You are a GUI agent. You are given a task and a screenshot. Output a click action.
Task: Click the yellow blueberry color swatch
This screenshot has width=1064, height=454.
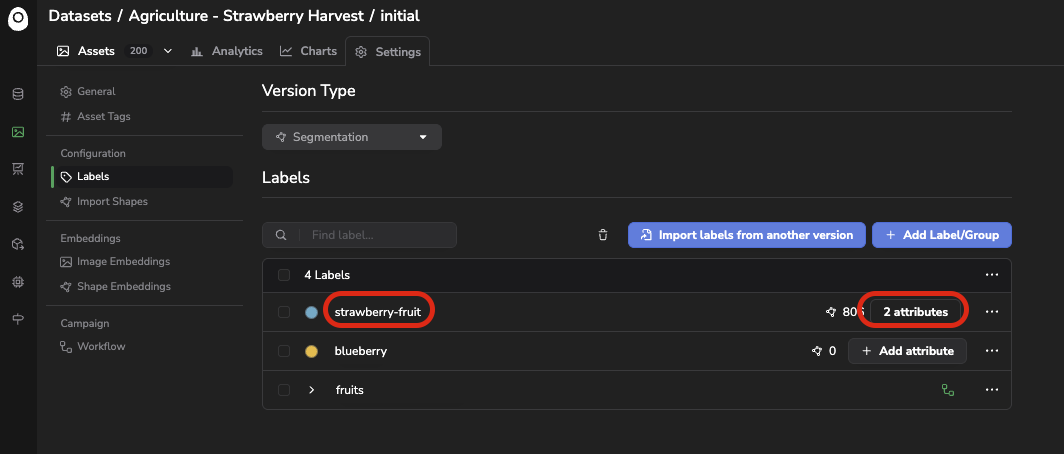pos(311,351)
